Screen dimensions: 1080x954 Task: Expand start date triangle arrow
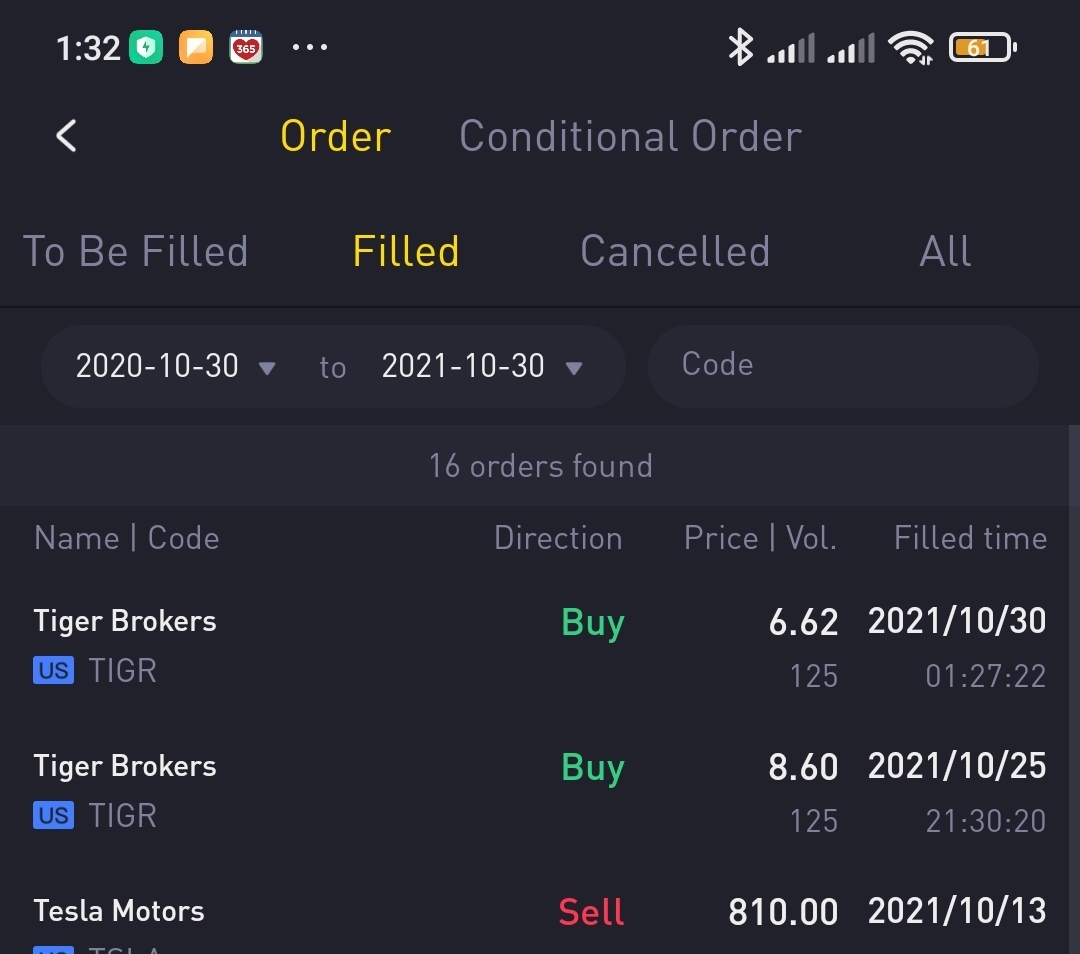click(x=267, y=368)
